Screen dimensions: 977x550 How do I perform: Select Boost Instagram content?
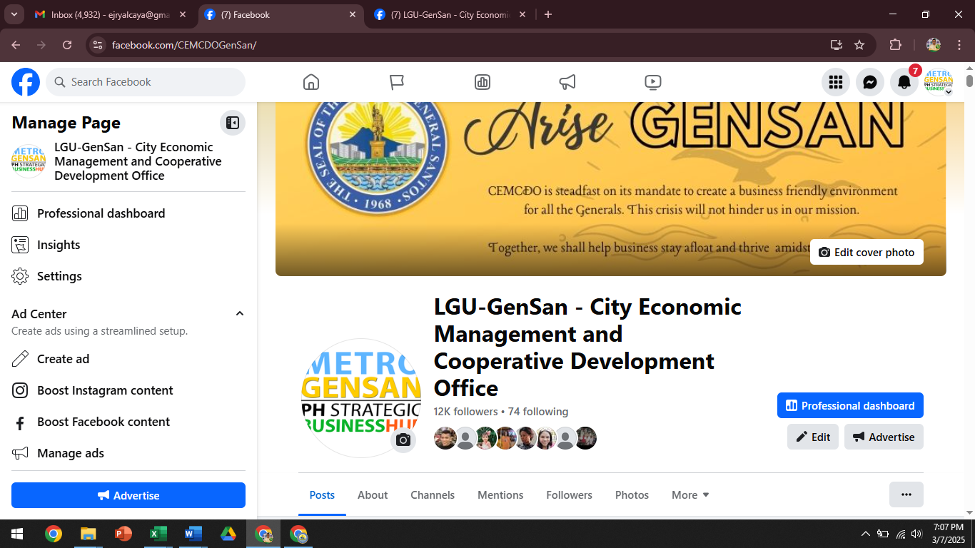[128, 391]
